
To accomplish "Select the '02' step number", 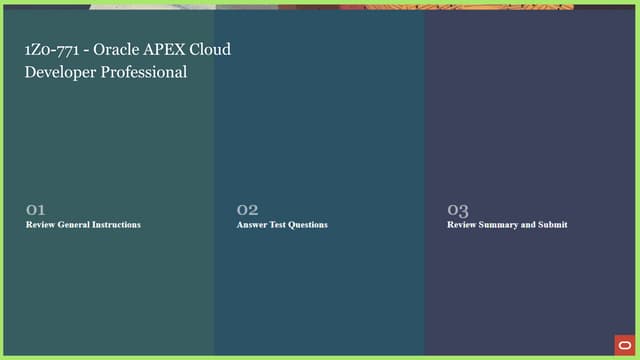I will click(247, 210).
